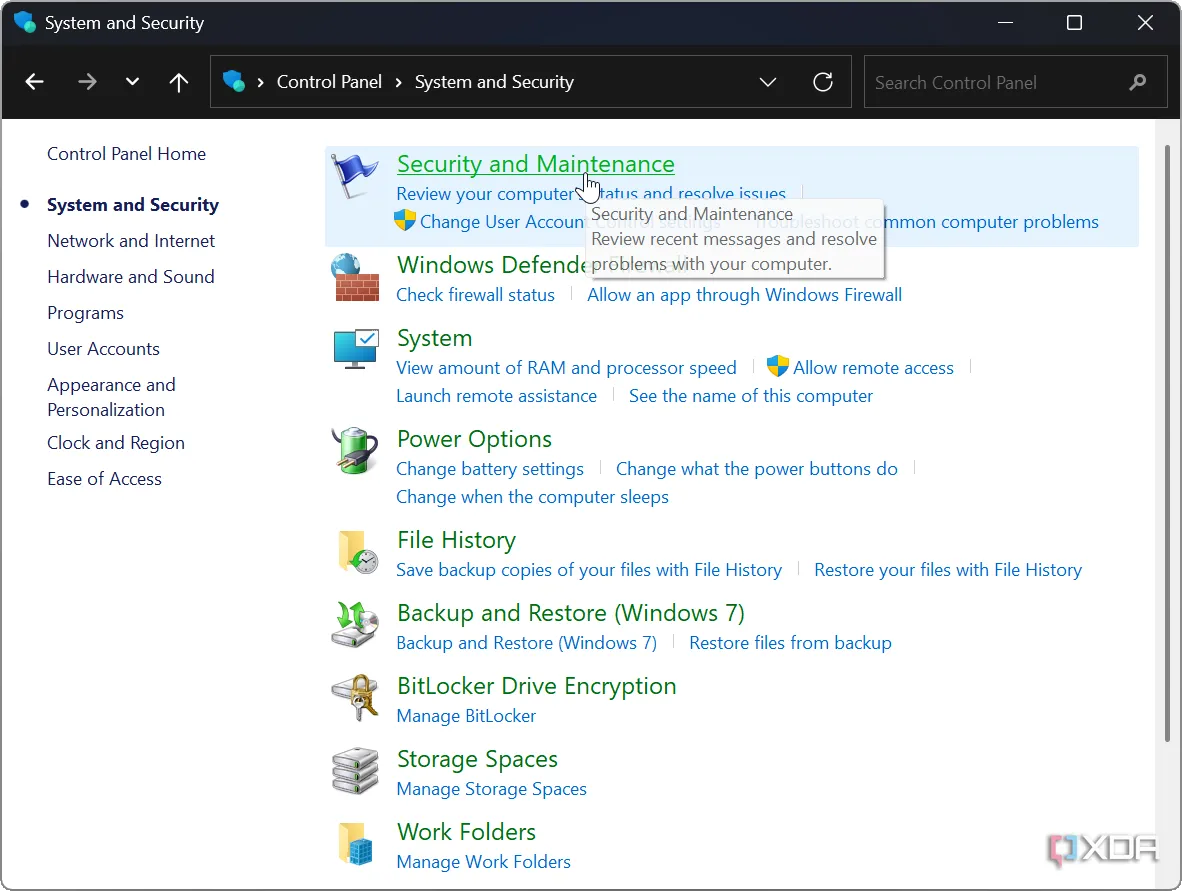Go back with the left arrow button
Image resolution: width=1182 pixels, height=891 pixels.
(35, 81)
